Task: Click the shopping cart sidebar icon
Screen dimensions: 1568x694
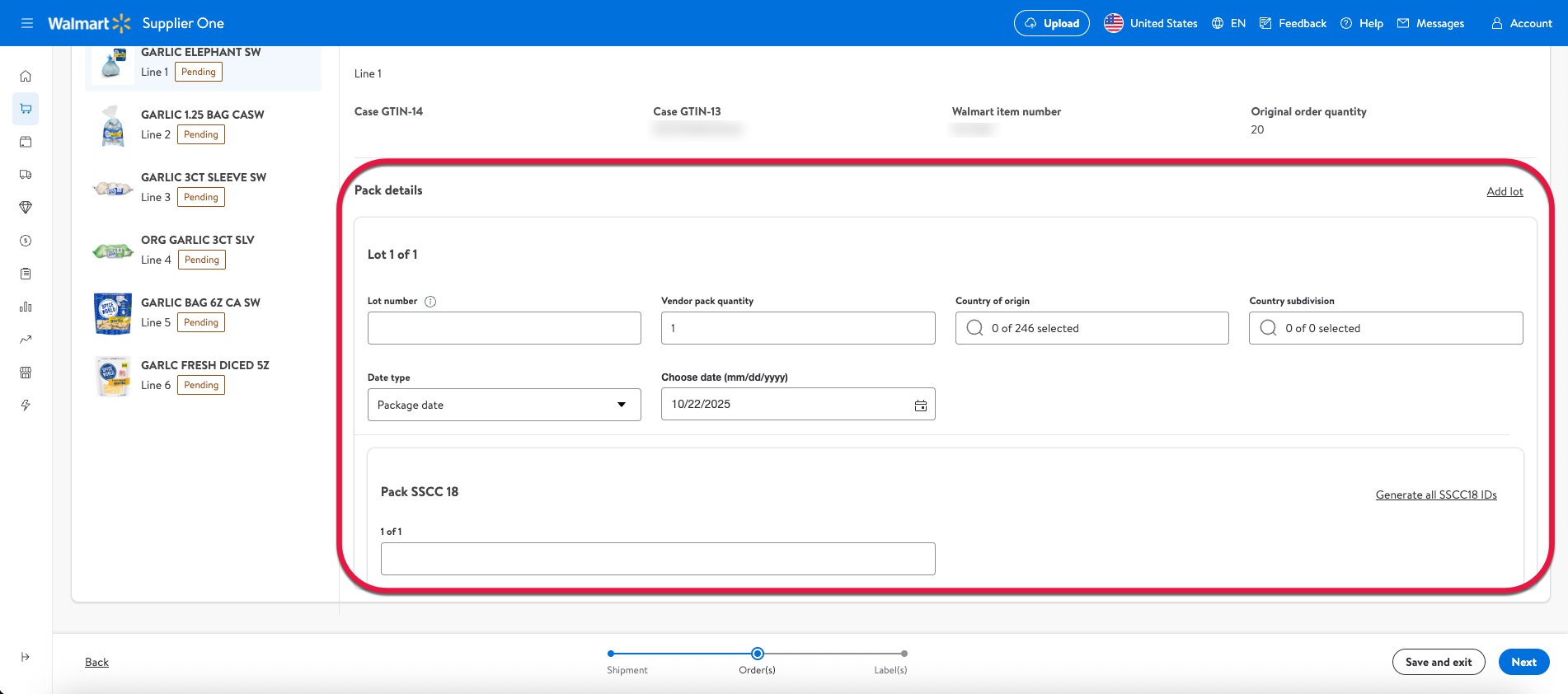Action: 26,109
